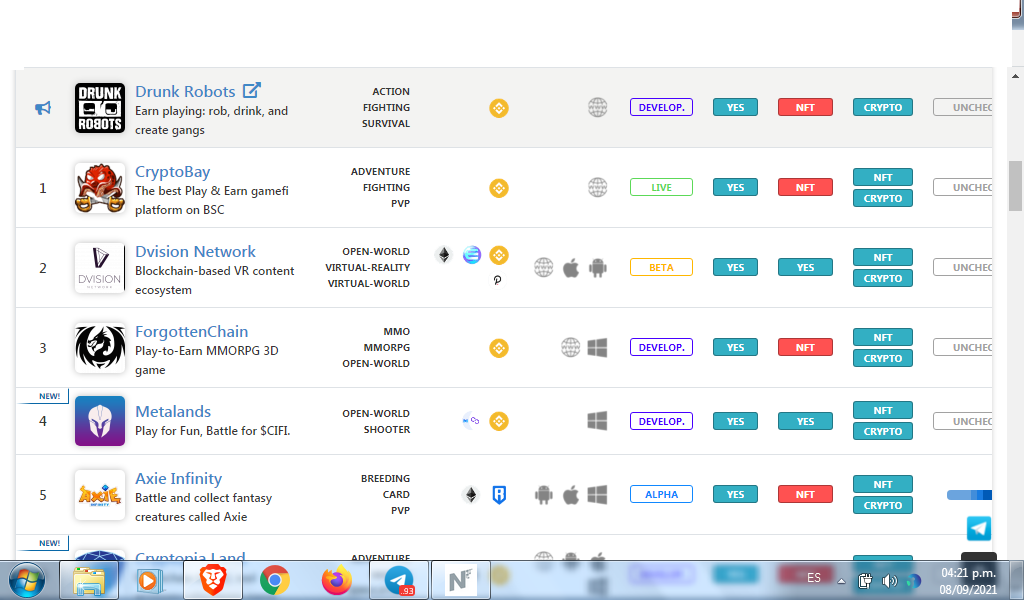1024x600 pixels.
Task: Open Google Chrome from the taskbar
Action: [275, 580]
